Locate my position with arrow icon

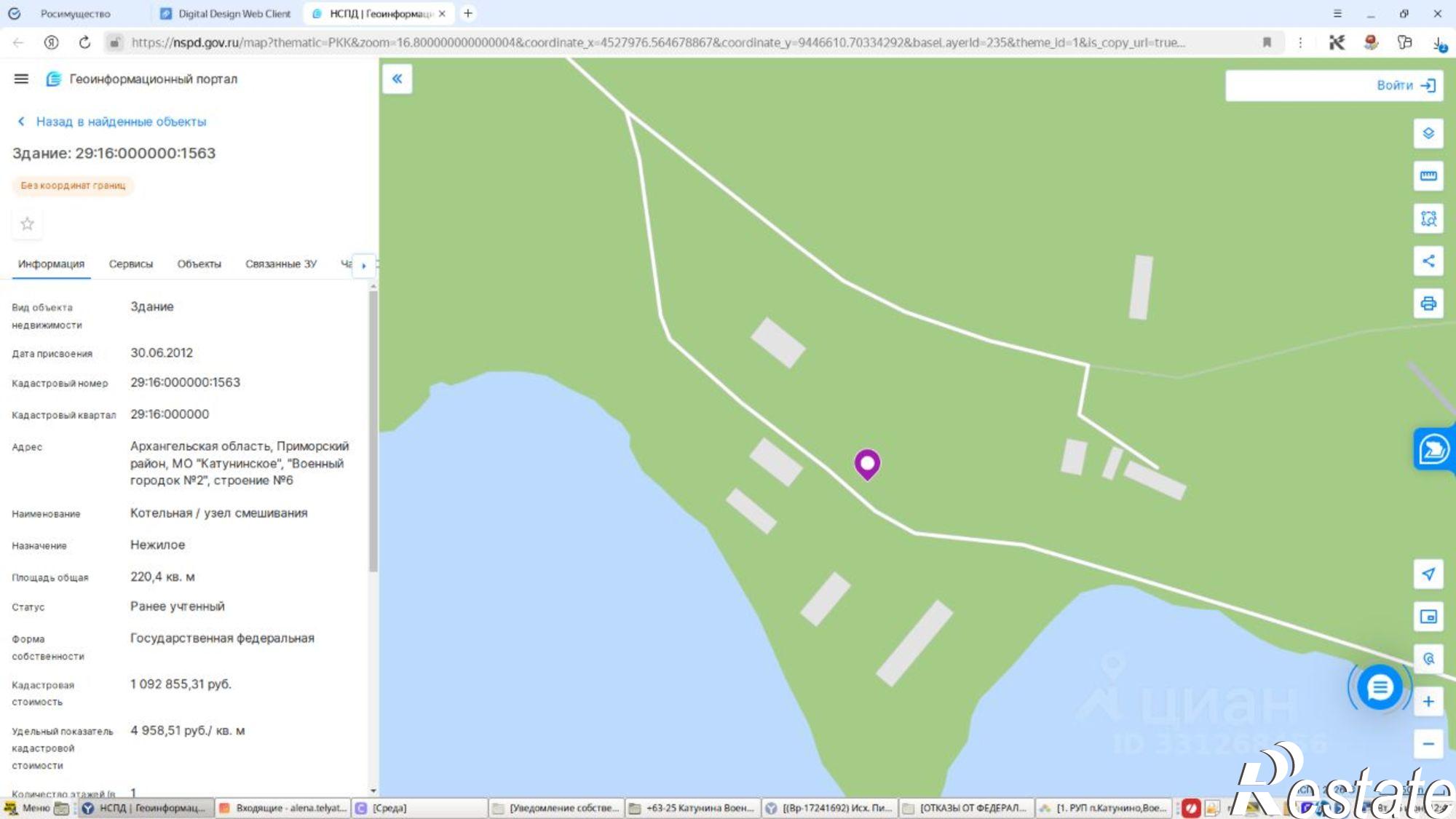(x=1428, y=574)
